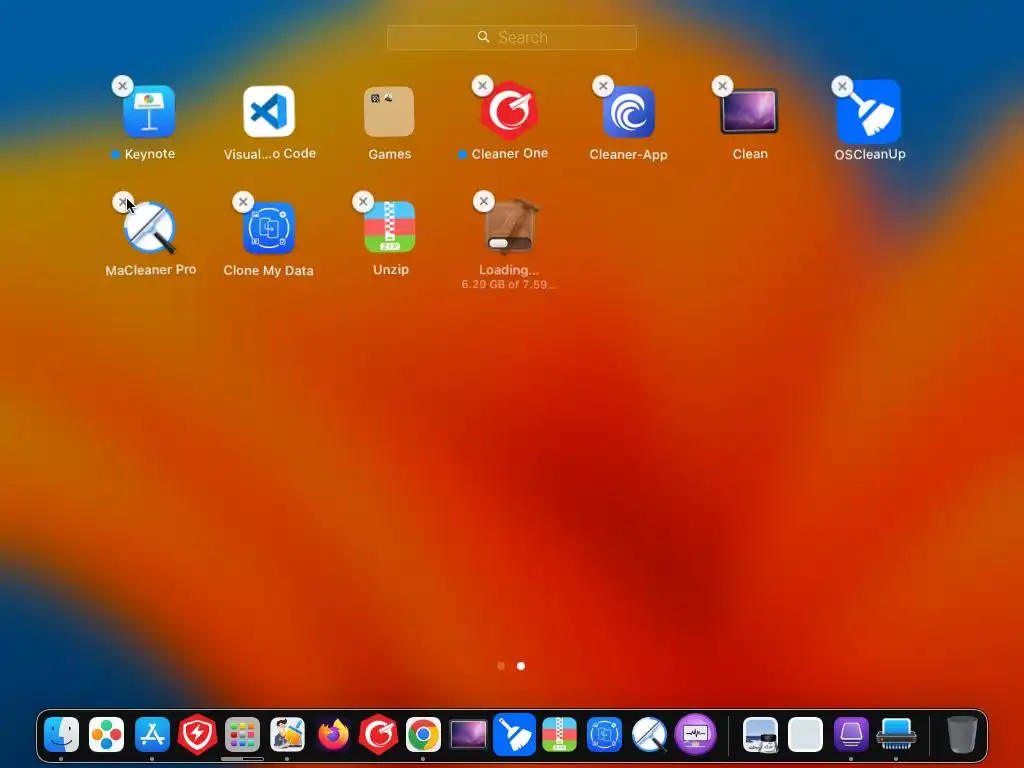
Task: Open Finder from the Dock
Action: click(x=61, y=735)
